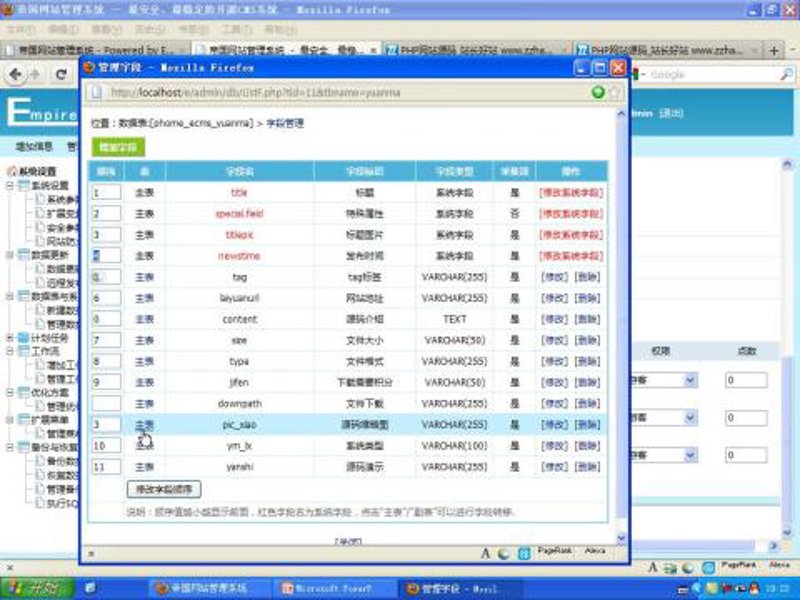
Task: Click 修改系统字段 link for title row
Action: click(x=571, y=192)
